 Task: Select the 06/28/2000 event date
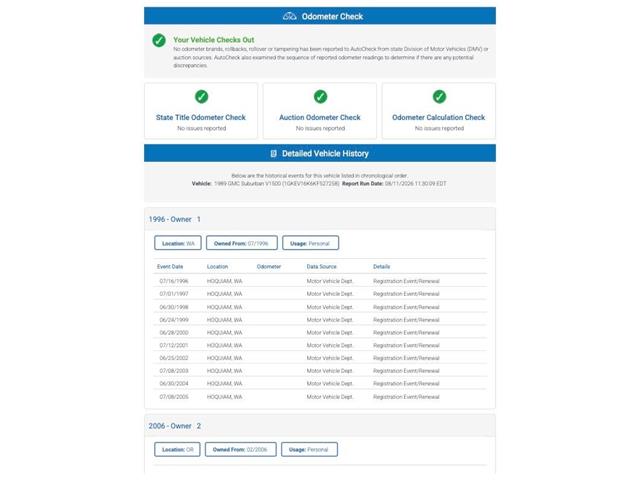coord(174,333)
